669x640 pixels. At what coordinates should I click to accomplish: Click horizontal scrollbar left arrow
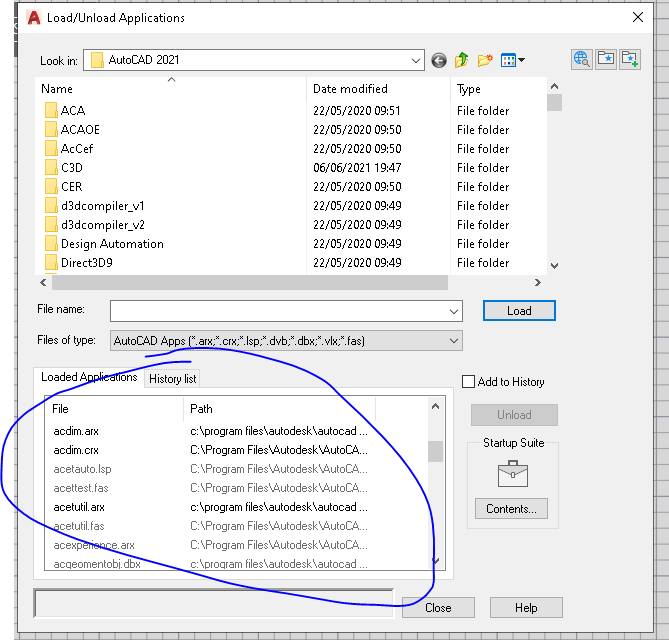click(43, 282)
